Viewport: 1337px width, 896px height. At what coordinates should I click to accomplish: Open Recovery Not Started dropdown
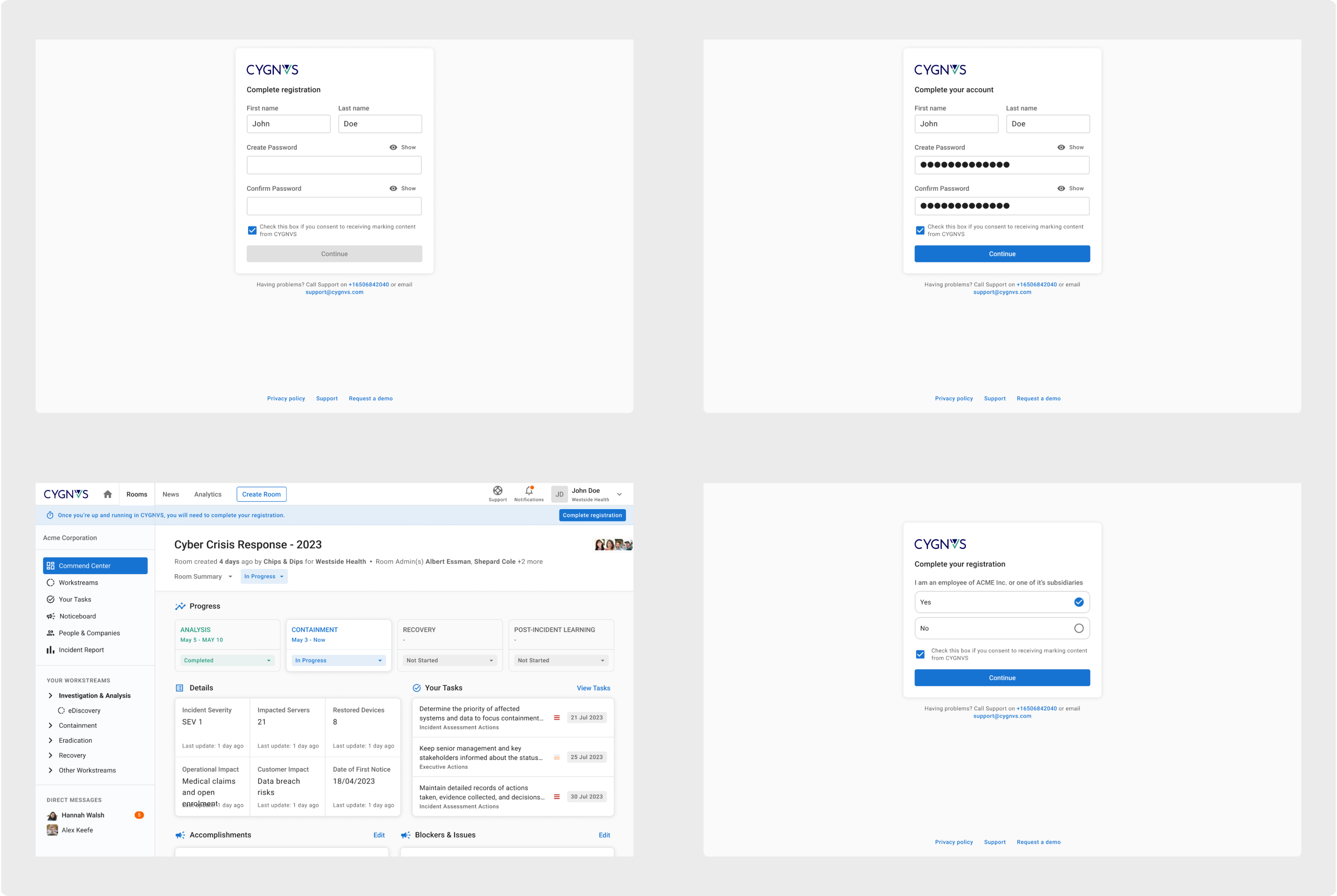click(x=449, y=661)
